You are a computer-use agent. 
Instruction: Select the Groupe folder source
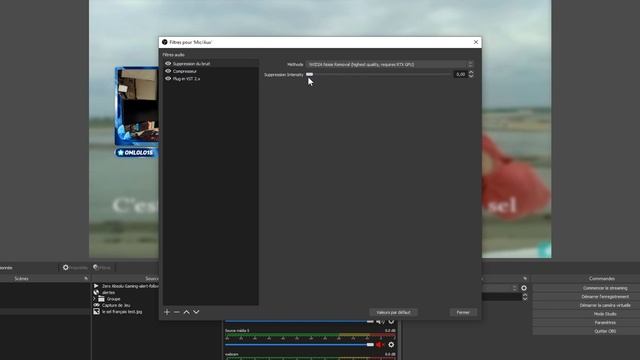coord(113,299)
